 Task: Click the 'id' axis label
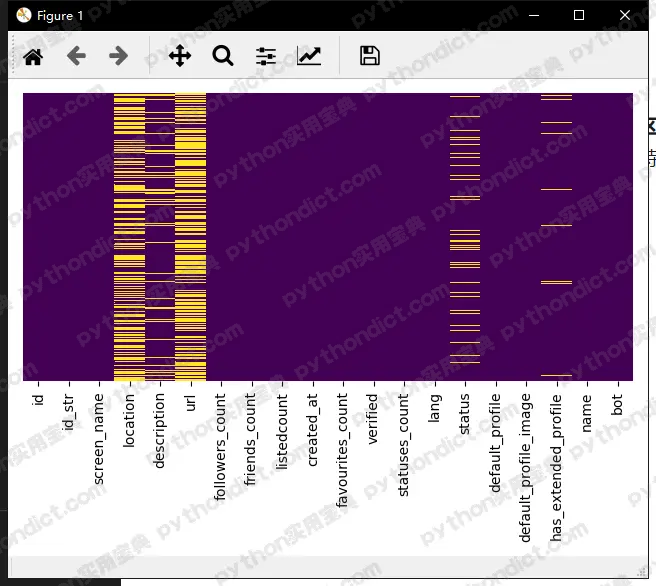point(38,400)
